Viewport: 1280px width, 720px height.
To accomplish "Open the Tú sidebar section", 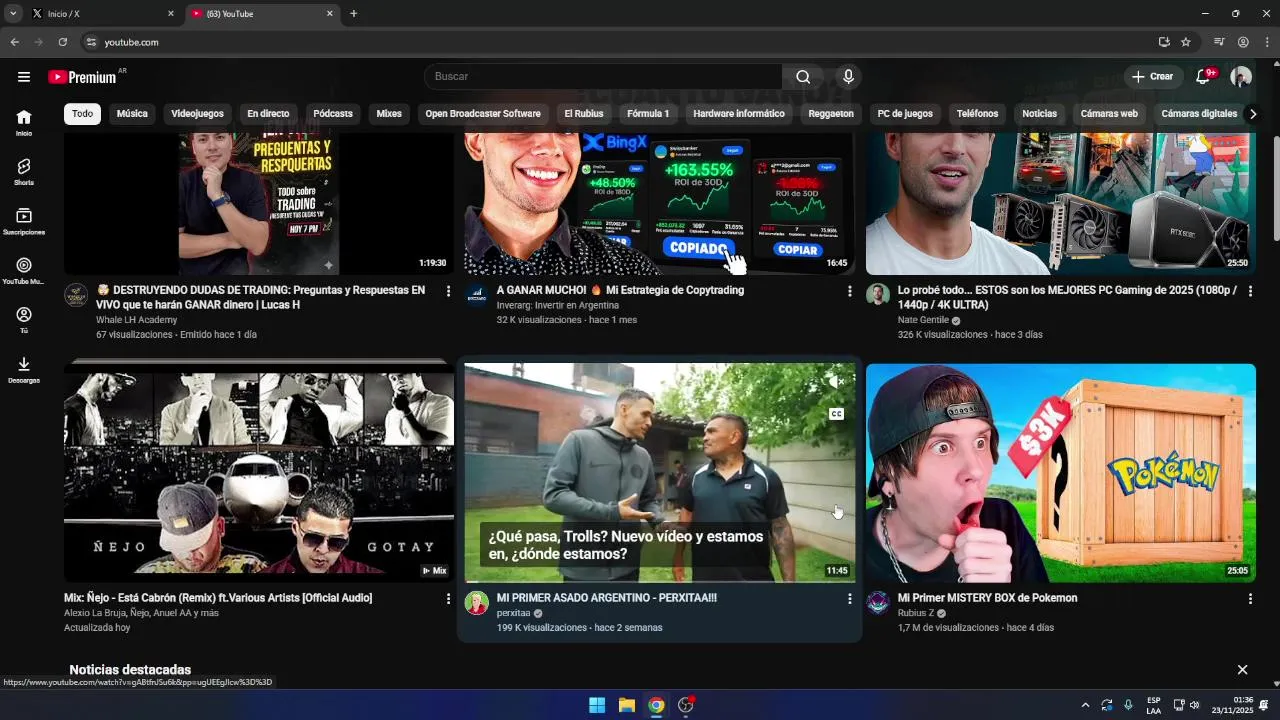I will 24,320.
